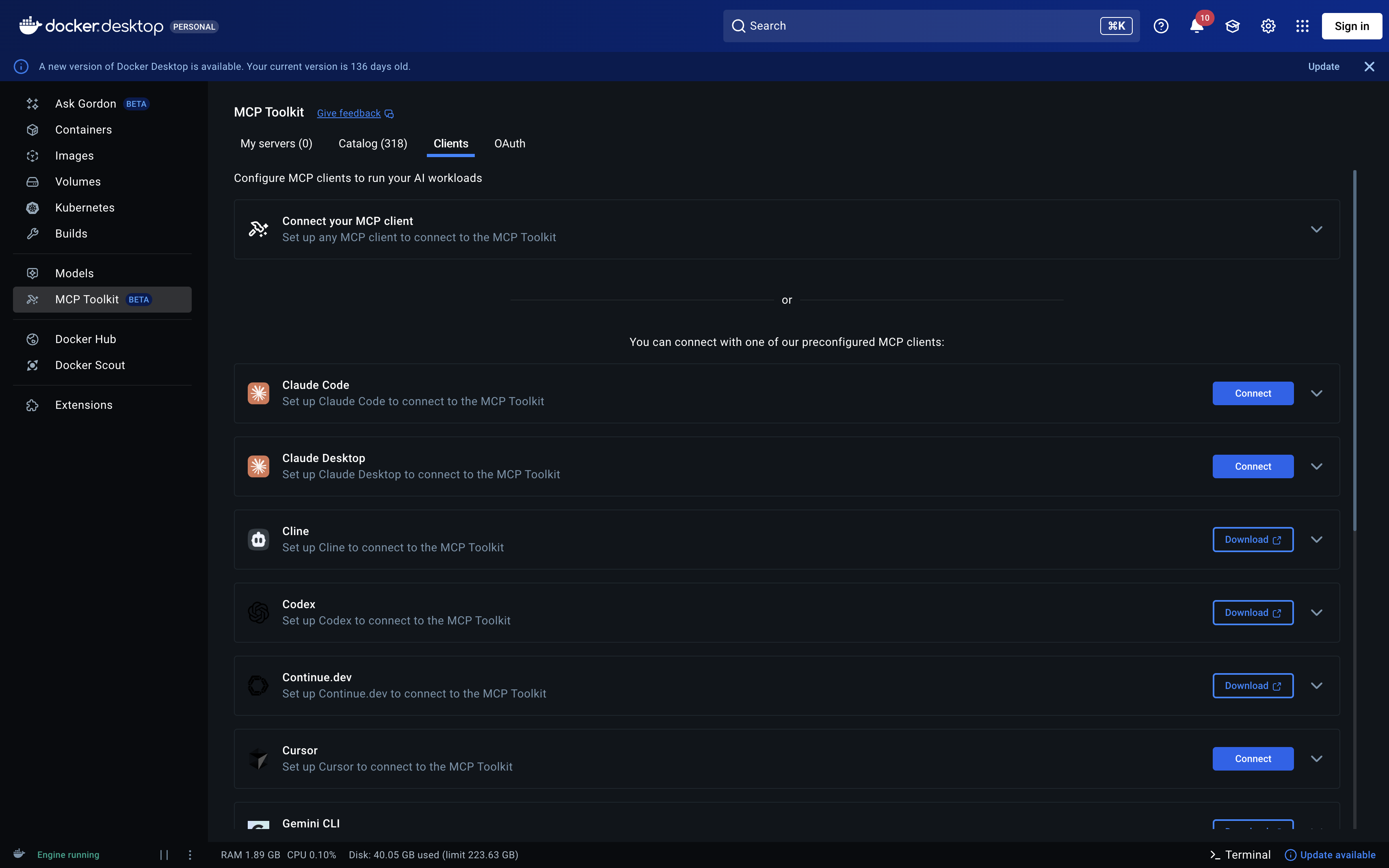Open the apps grid icon in header
The height and width of the screenshot is (868, 1389).
tap(1302, 26)
